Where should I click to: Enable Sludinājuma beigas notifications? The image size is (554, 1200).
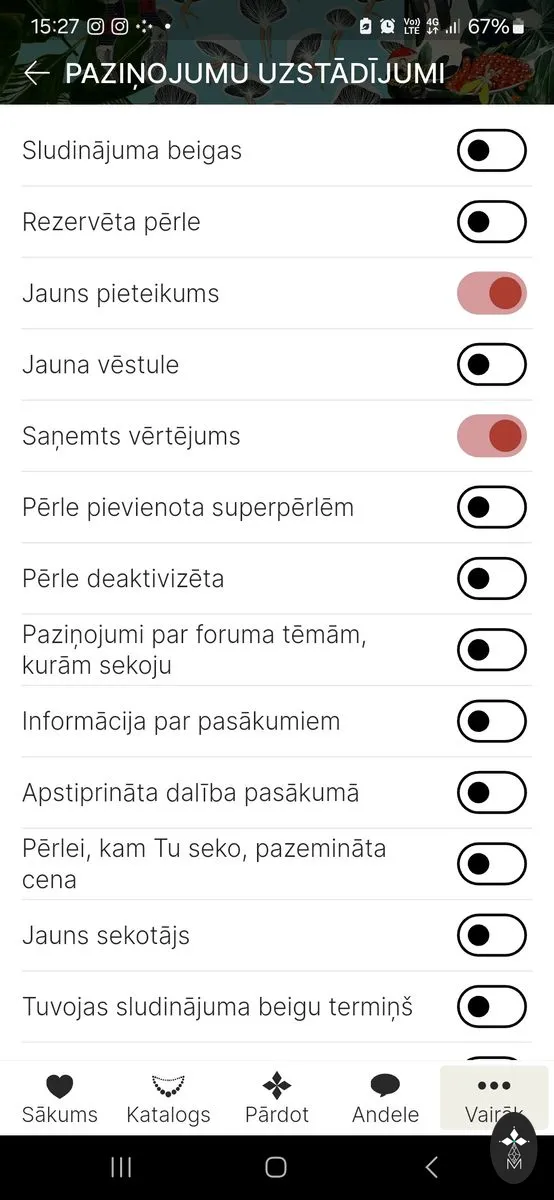coord(492,151)
